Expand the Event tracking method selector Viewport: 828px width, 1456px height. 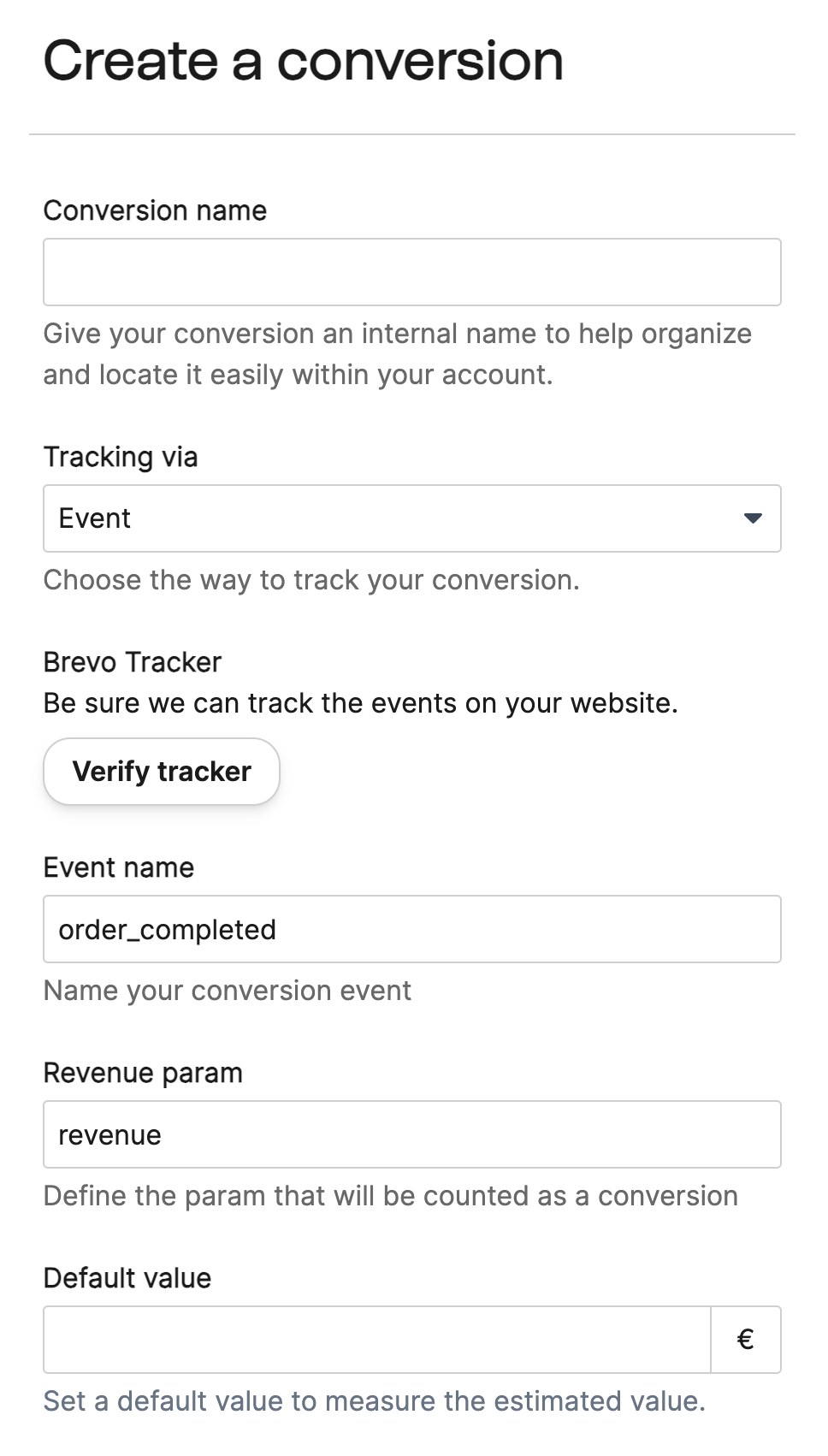tap(412, 518)
